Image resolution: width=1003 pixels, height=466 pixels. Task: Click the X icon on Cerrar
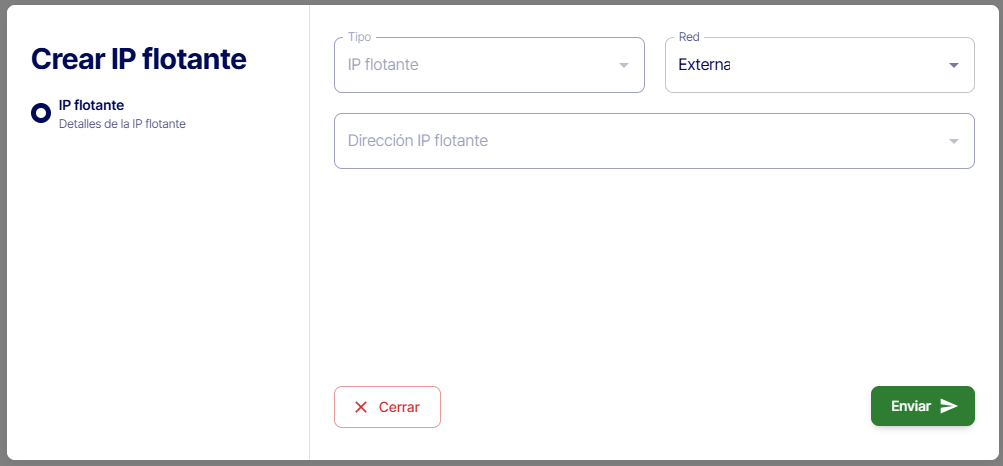(361, 407)
